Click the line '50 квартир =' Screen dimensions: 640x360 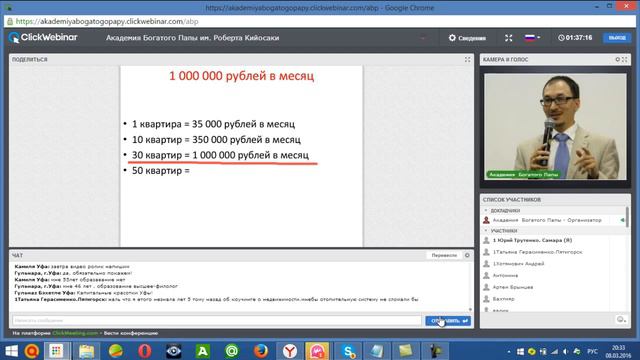click(160, 171)
